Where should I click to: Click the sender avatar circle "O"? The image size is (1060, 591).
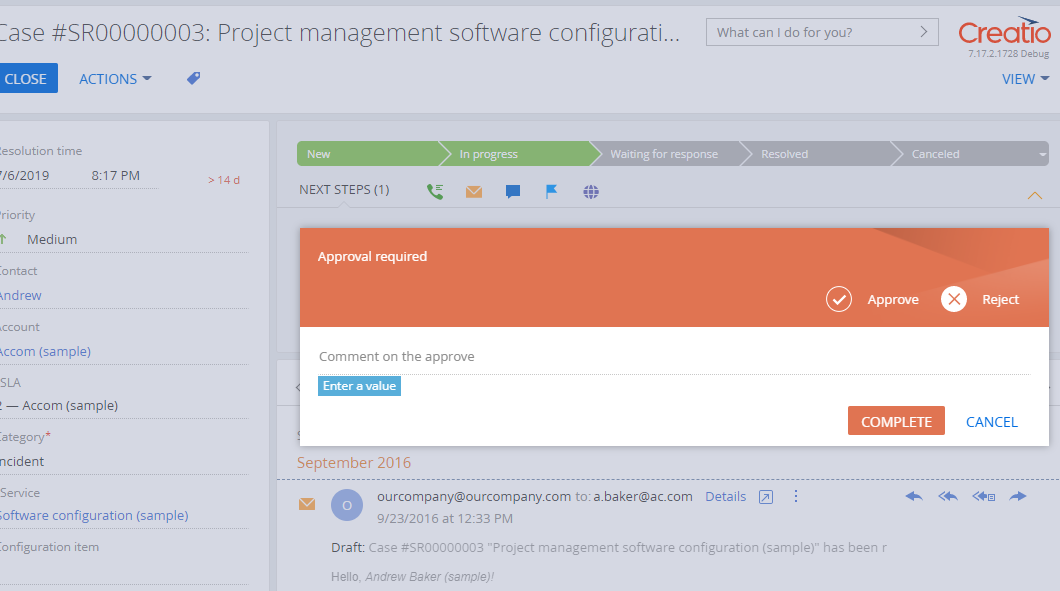point(347,505)
